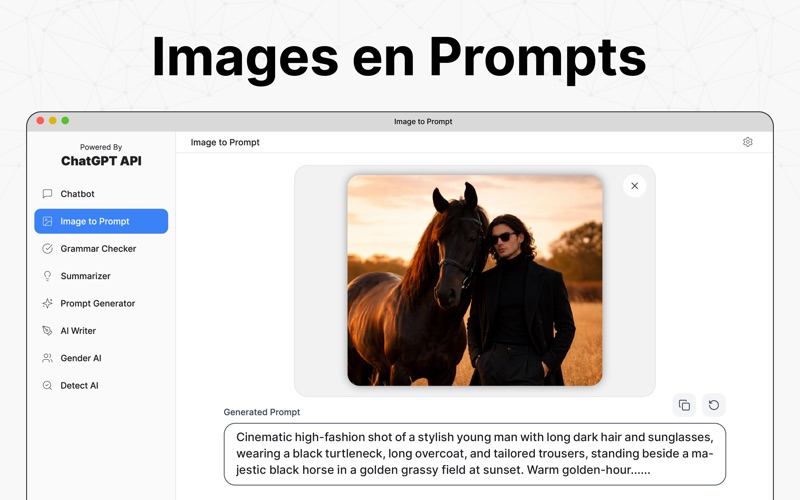Open the Prompt Generator tool
Screen dimensions: 800x500
point(101,304)
